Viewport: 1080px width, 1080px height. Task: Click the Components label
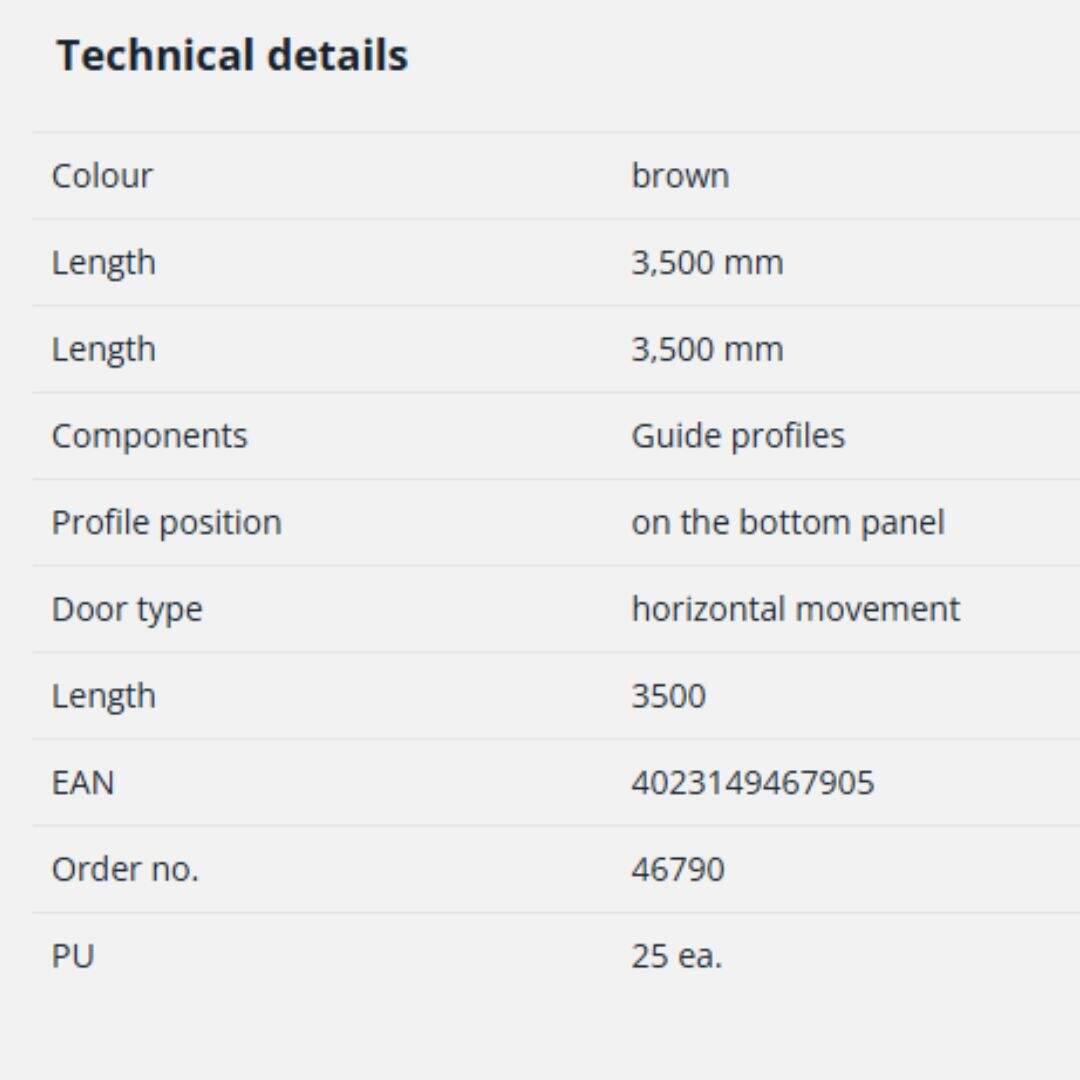tap(149, 436)
